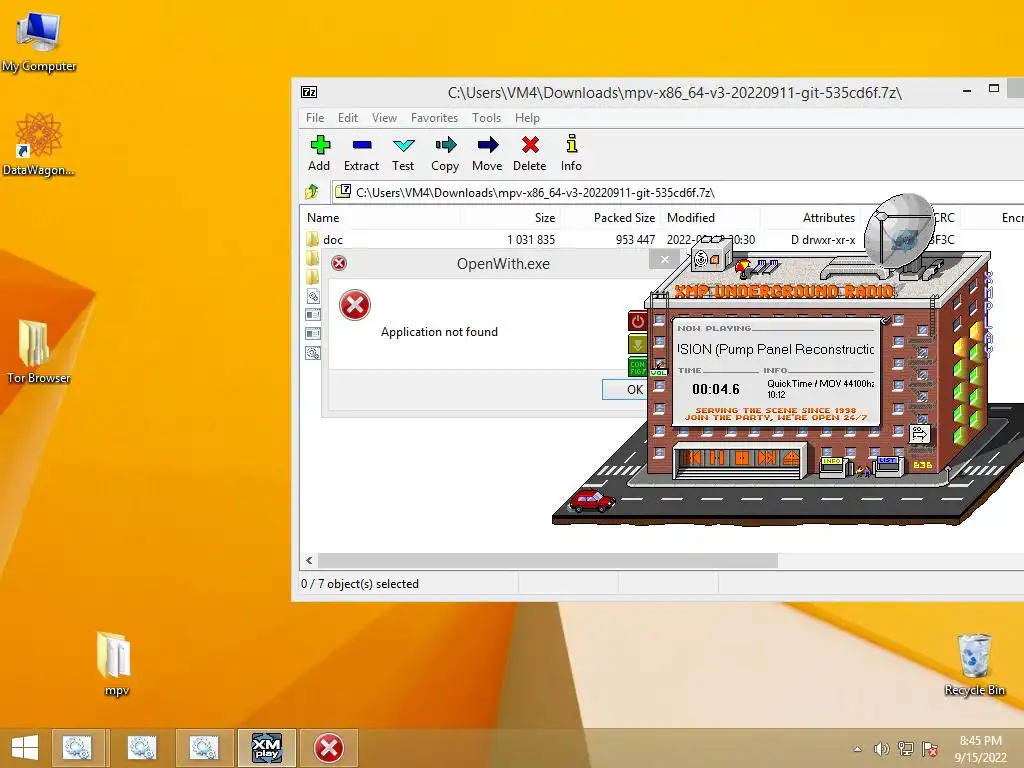Image resolution: width=1024 pixels, height=768 pixels.
Task: Select the mpv folder on desktop
Action: (116, 664)
